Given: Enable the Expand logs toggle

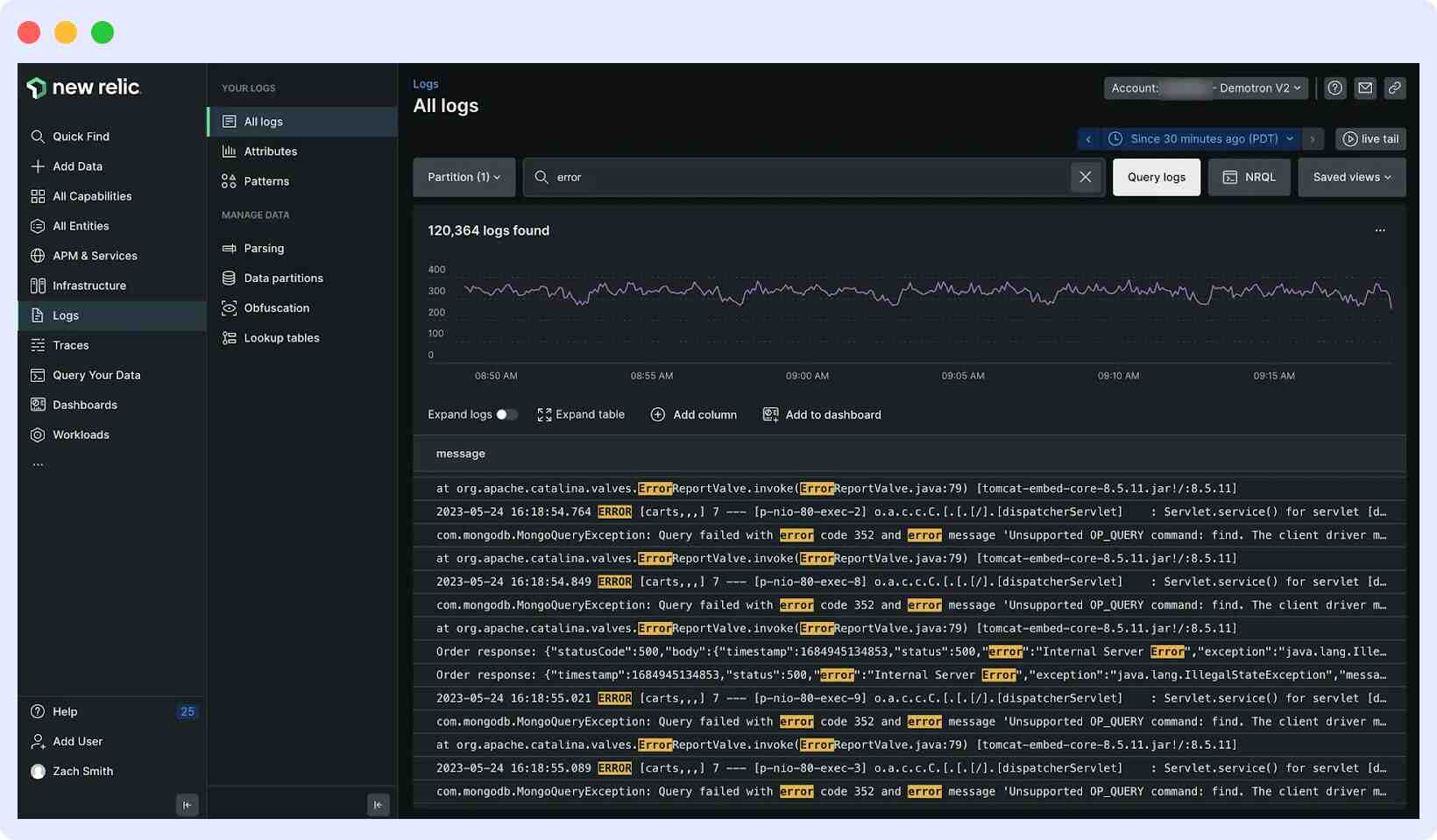Looking at the screenshot, I should pos(506,414).
